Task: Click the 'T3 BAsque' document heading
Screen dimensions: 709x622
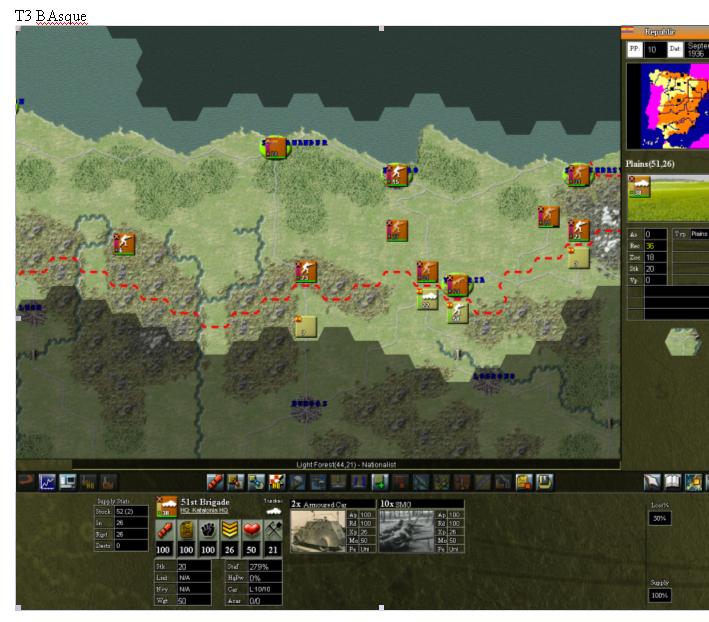Action: coord(50,16)
